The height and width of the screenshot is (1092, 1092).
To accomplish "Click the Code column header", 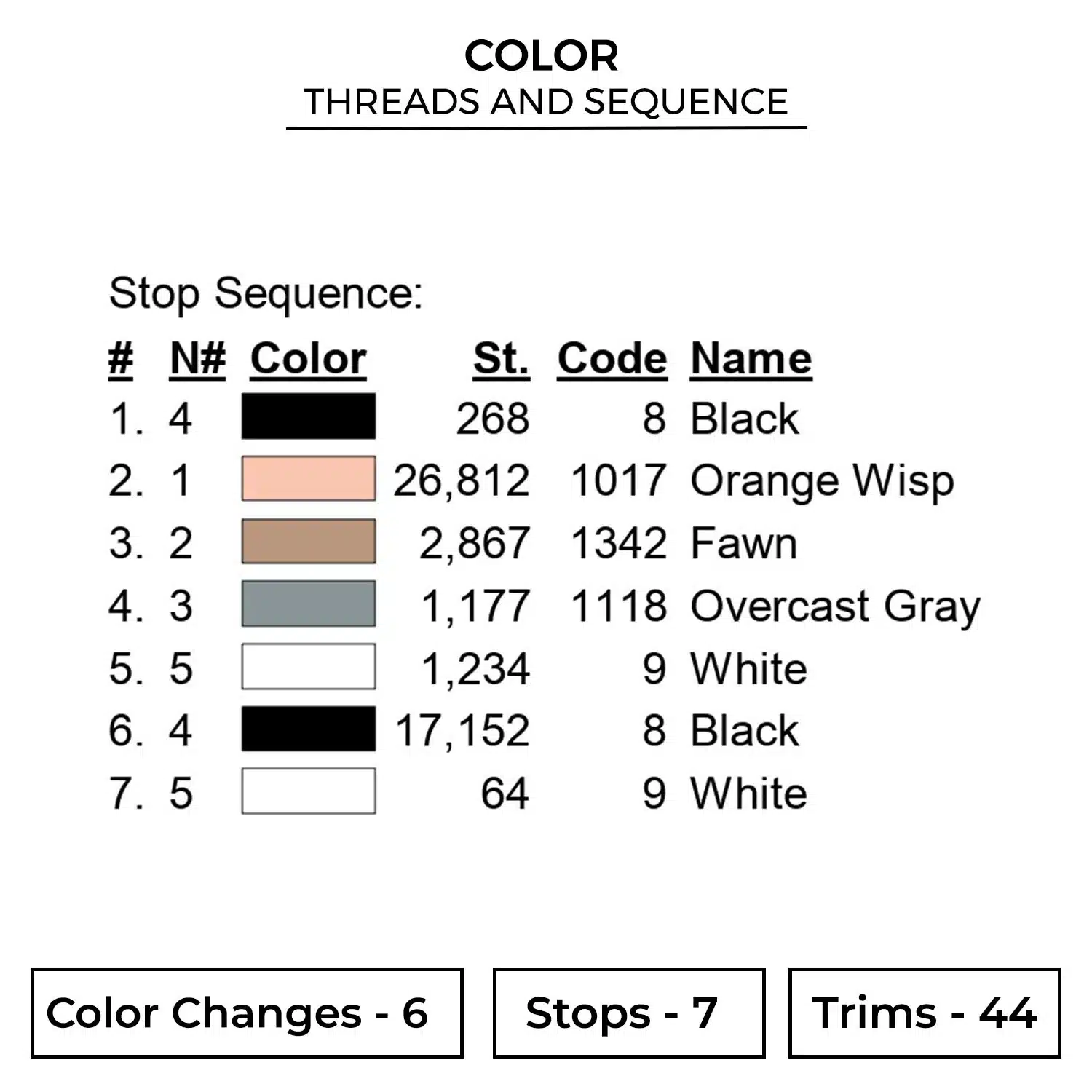I will (x=612, y=359).
